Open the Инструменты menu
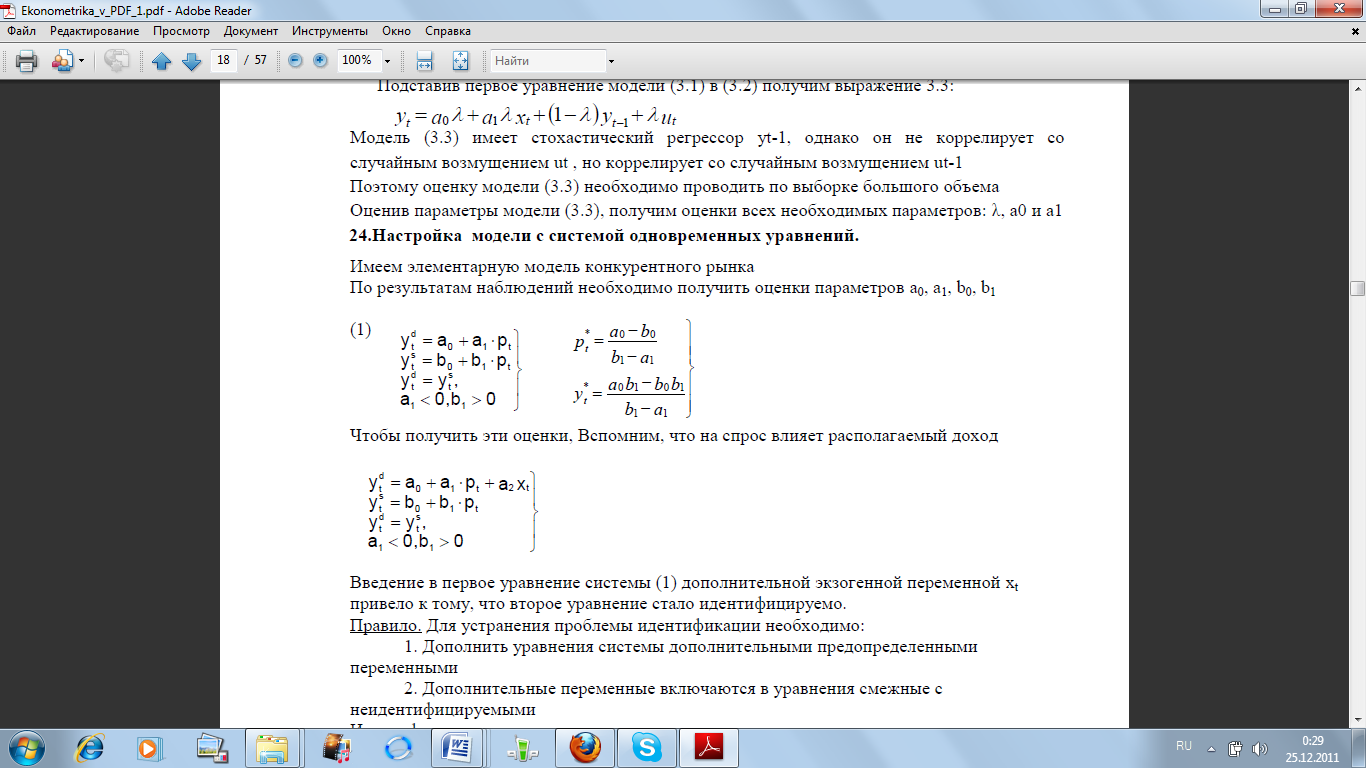Viewport: 1366px width, 768px height. pos(329,31)
